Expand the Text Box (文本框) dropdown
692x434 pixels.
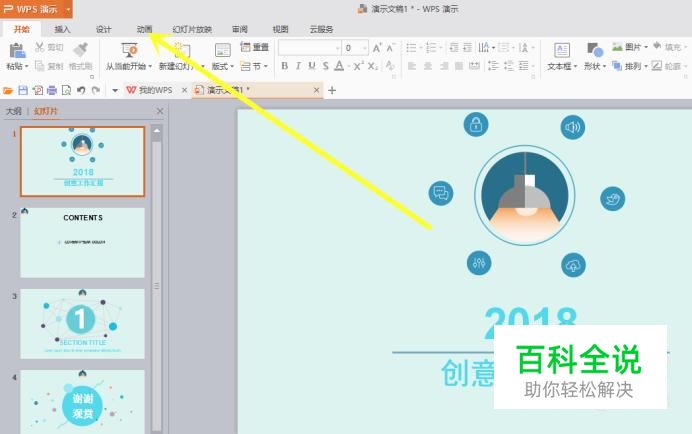[x=575, y=66]
